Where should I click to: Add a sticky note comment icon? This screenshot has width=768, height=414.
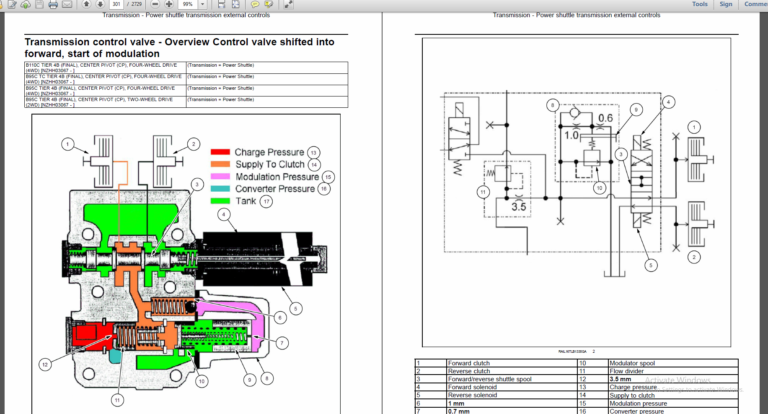[255, 4]
